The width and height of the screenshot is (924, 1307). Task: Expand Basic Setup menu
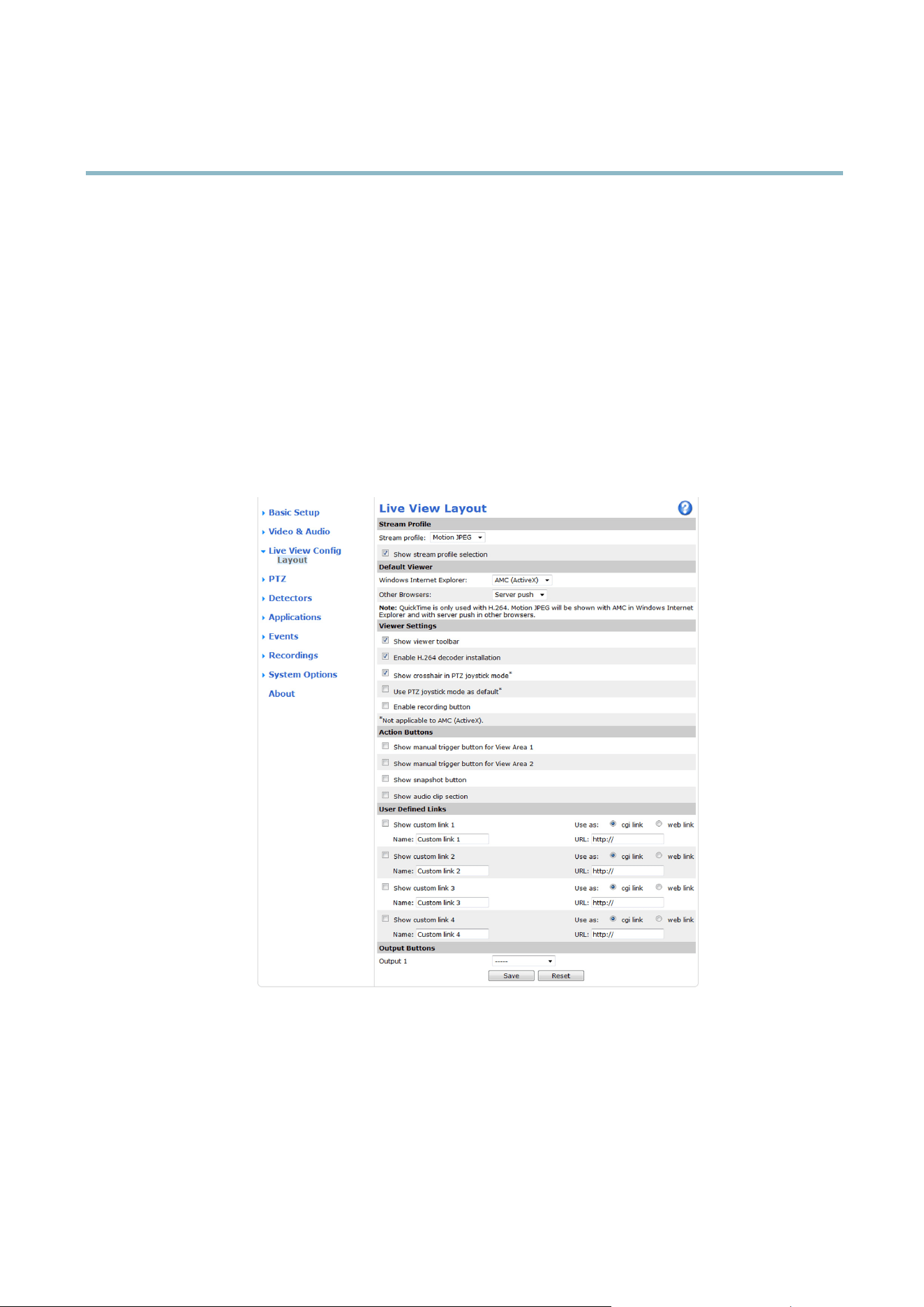(294, 512)
